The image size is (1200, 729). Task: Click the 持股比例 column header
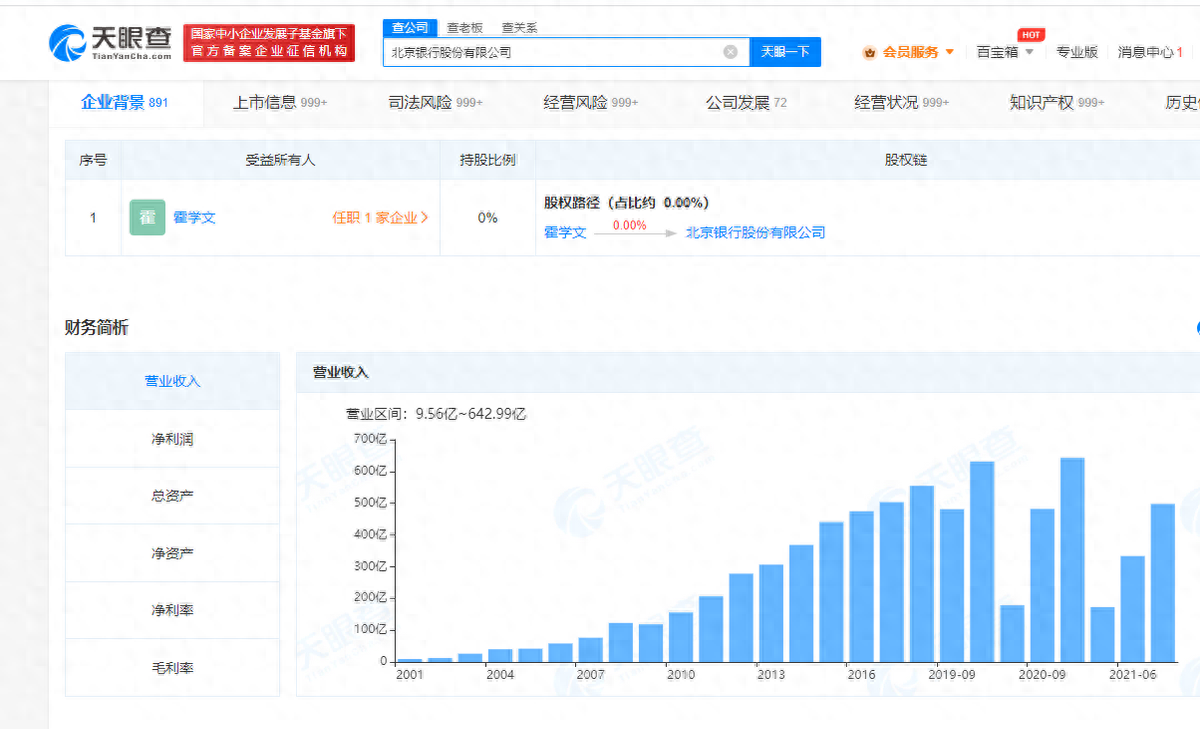(487, 160)
